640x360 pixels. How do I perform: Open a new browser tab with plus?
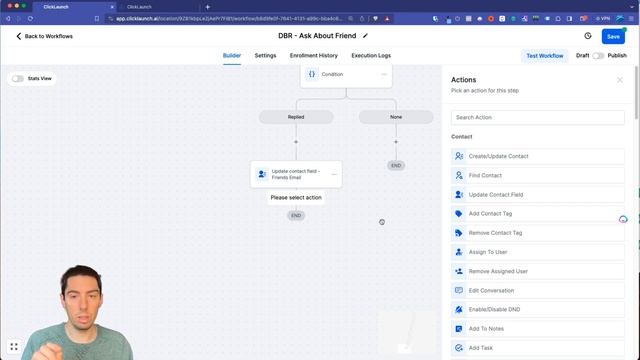pyautogui.click(x=207, y=7)
